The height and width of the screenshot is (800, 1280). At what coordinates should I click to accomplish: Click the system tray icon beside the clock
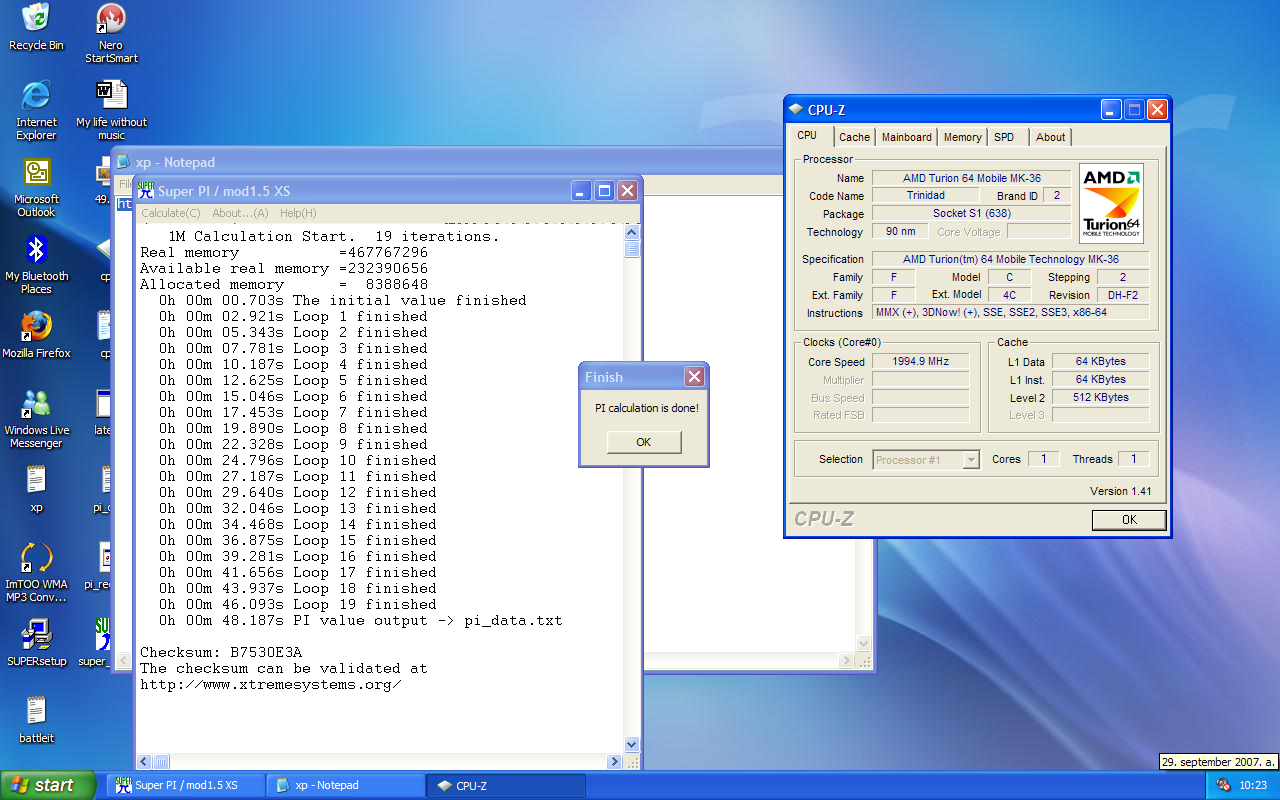point(1223,785)
